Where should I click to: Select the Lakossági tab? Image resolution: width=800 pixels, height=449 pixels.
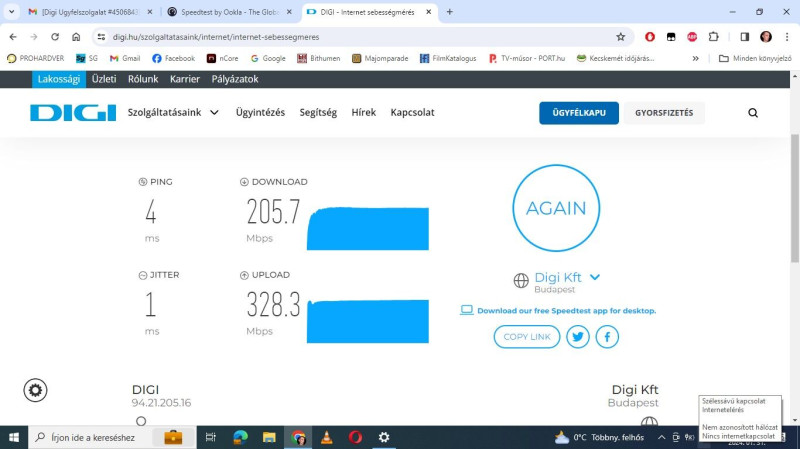click(x=59, y=79)
